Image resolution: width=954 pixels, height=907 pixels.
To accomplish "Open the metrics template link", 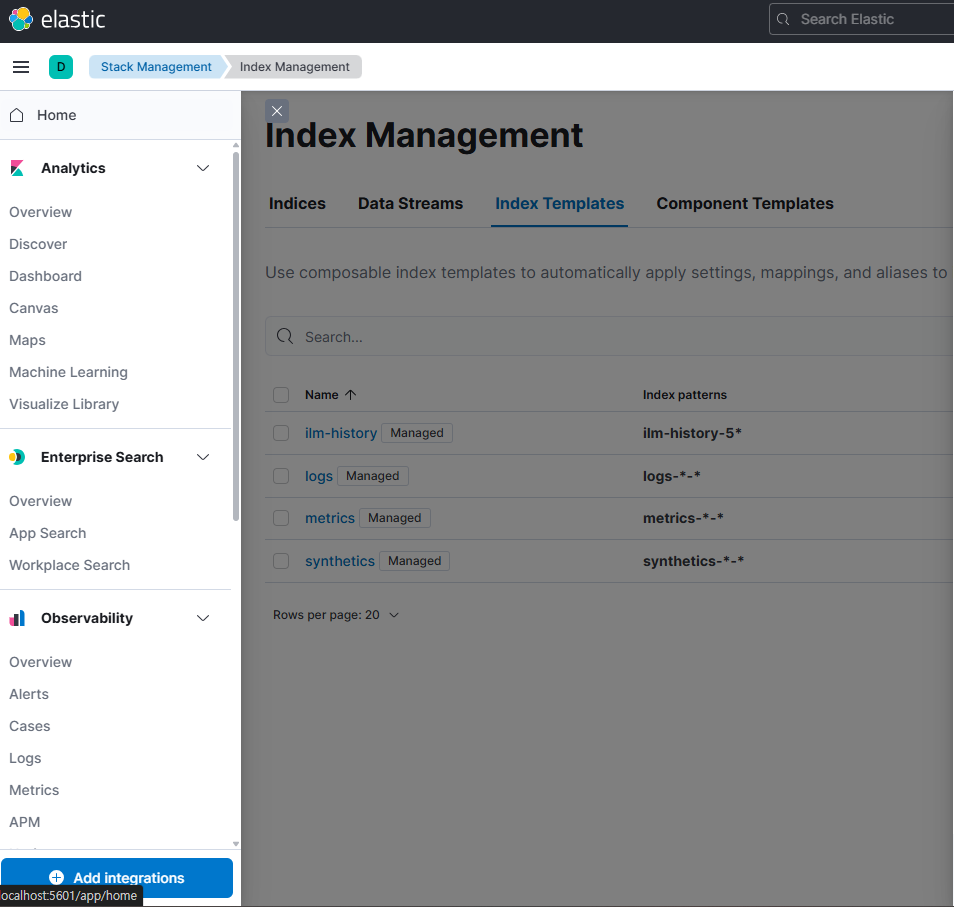I will click(330, 518).
